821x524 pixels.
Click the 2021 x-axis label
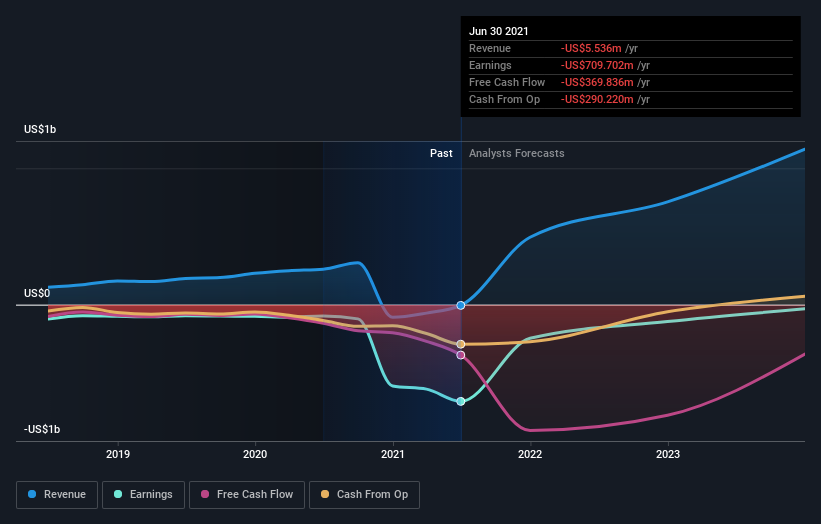pyautogui.click(x=393, y=454)
